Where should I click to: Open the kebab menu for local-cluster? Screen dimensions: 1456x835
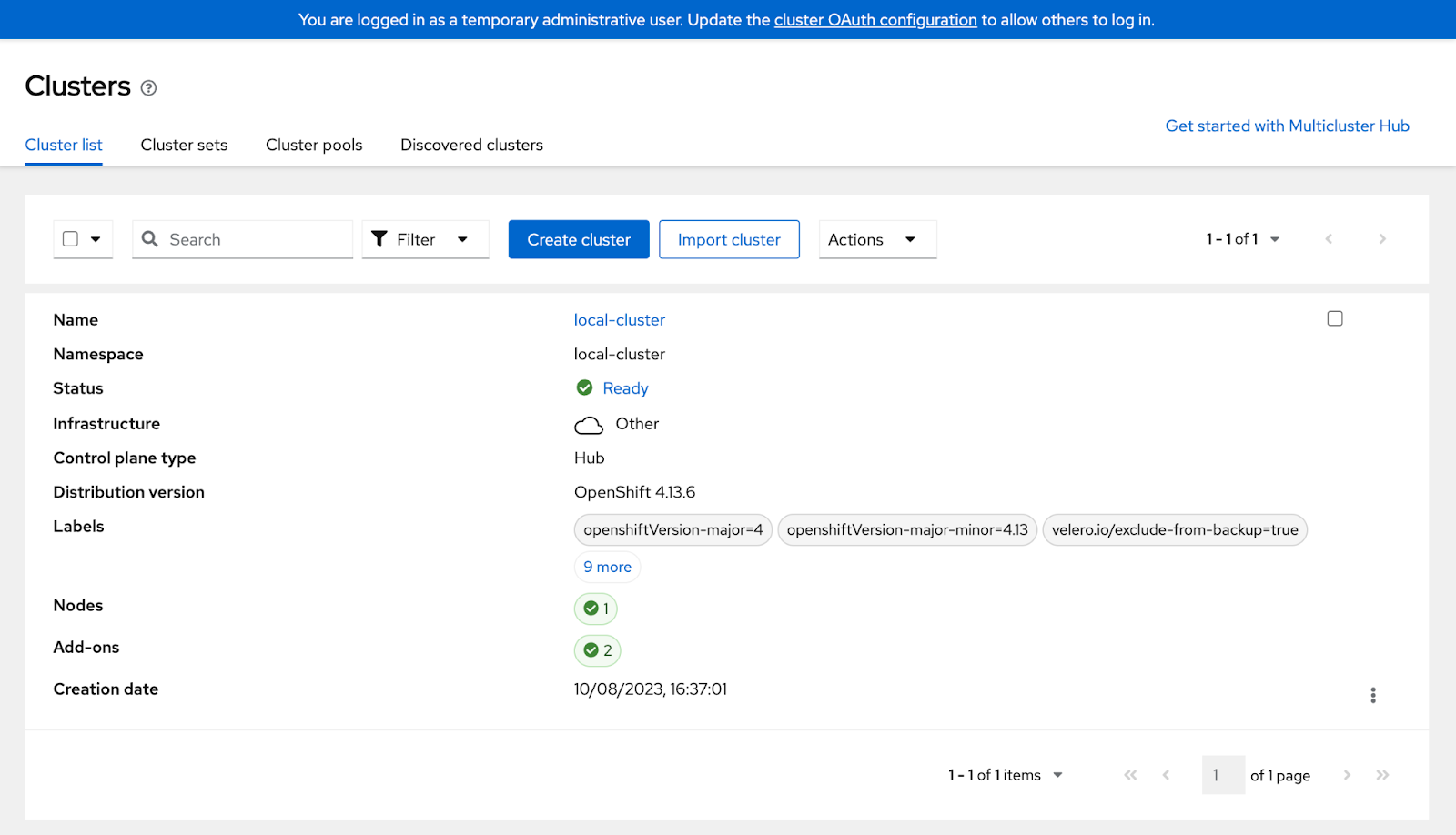click(x=1373, y=695)
